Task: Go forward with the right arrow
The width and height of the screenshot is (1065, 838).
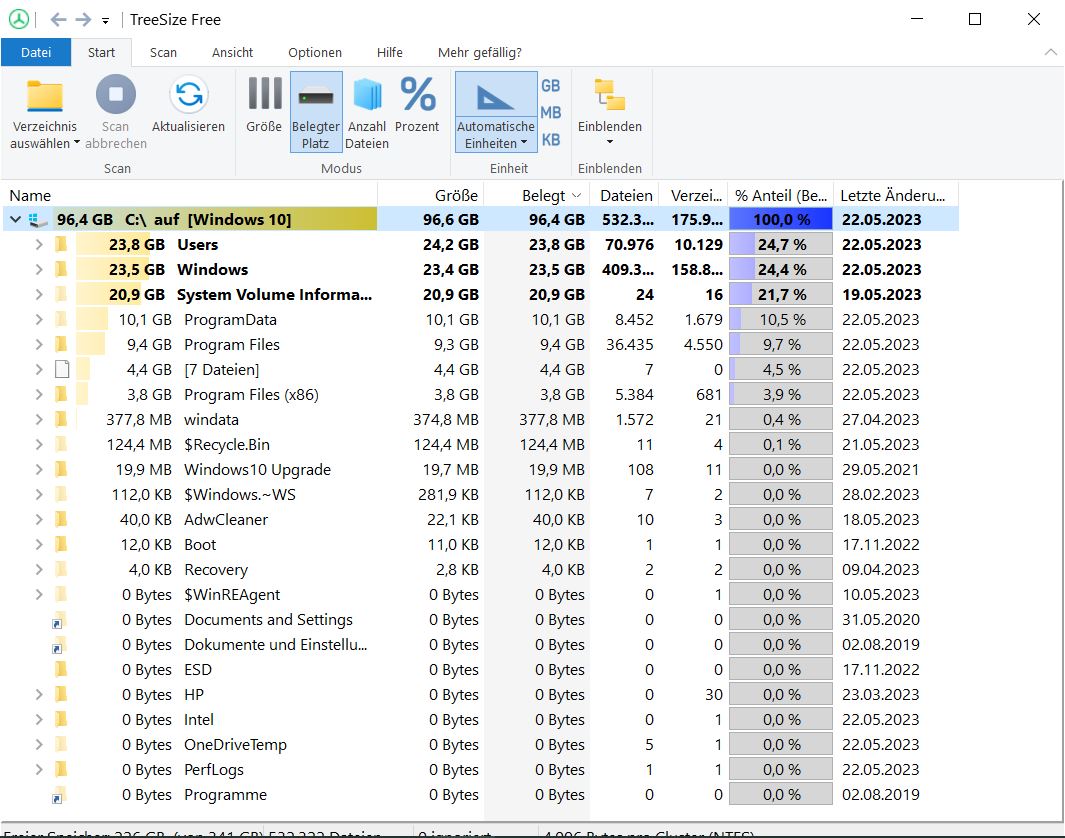Action: click(83, 20)
